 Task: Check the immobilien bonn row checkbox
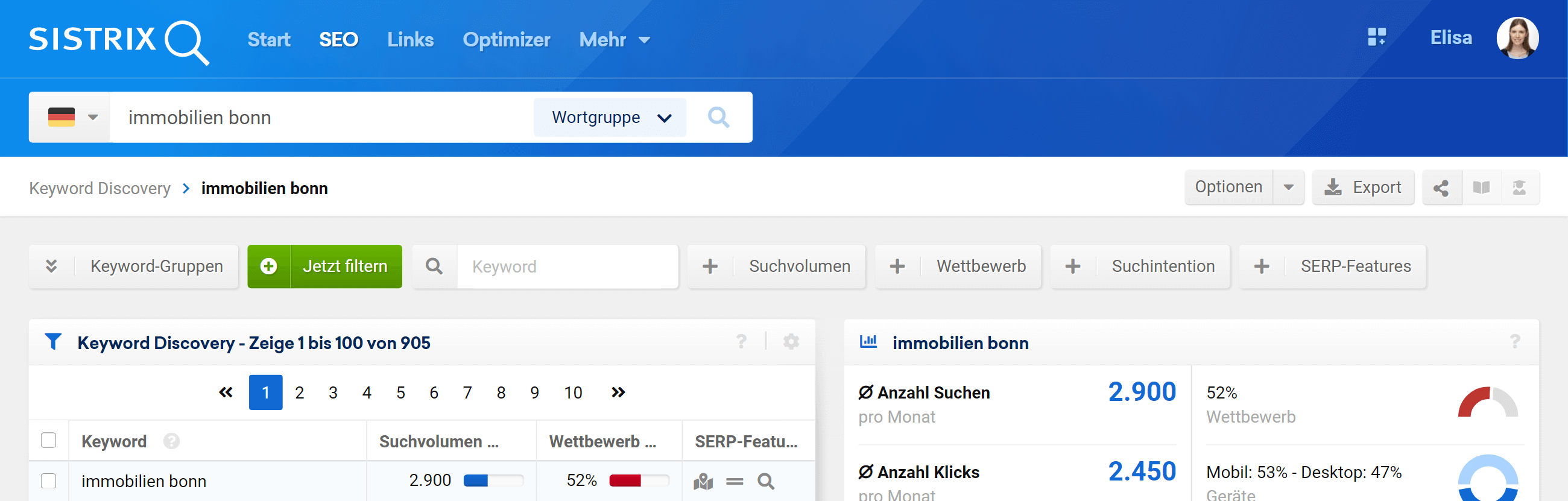(49, 481)
